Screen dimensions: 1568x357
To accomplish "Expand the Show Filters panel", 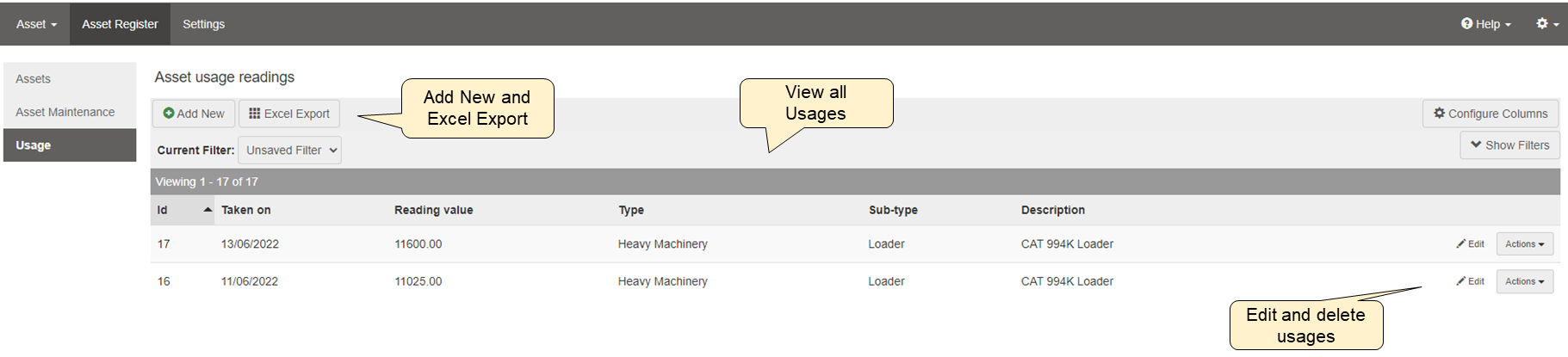I will coord(1509,145).
